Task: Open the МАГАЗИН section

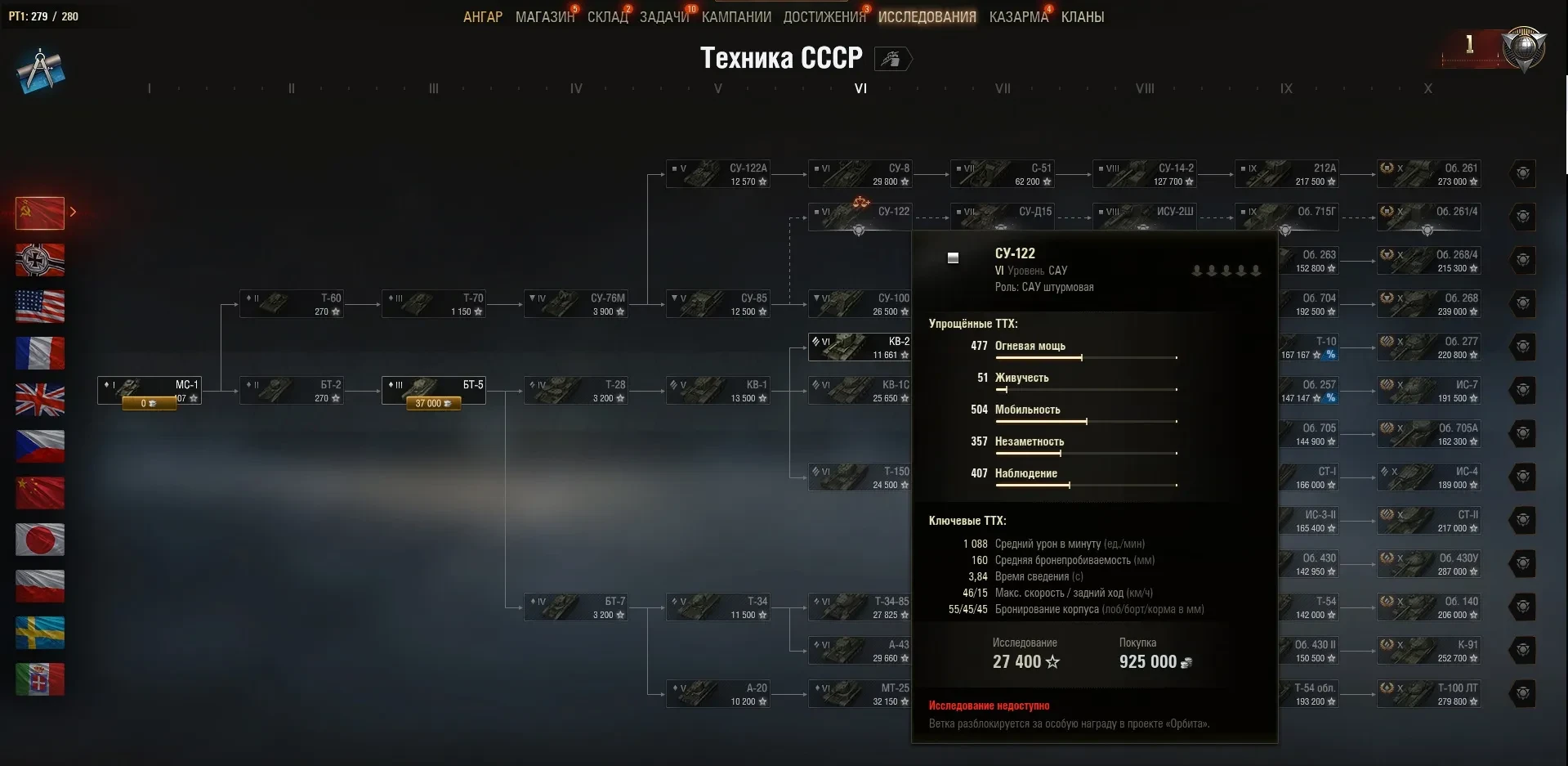Action: pos(545,17)
